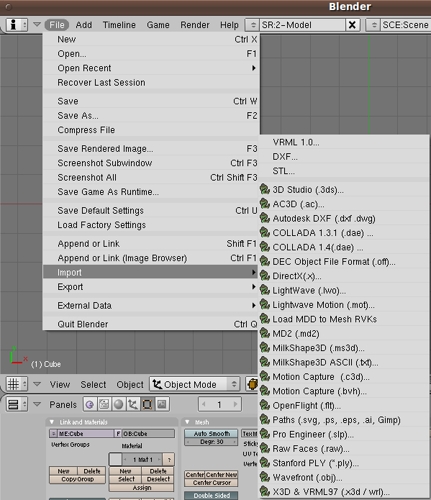Choose Recover Last Session

point(151,82)
